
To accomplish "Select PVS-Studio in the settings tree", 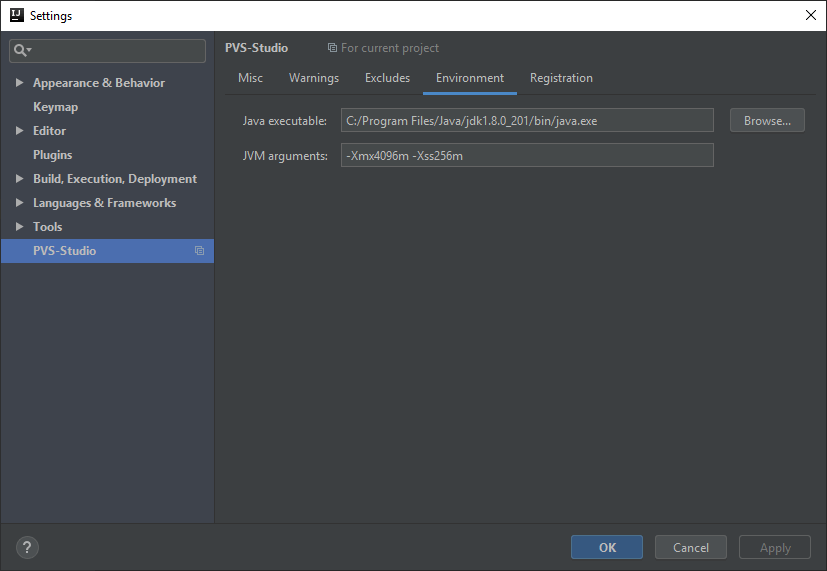I will coord(65,251).
